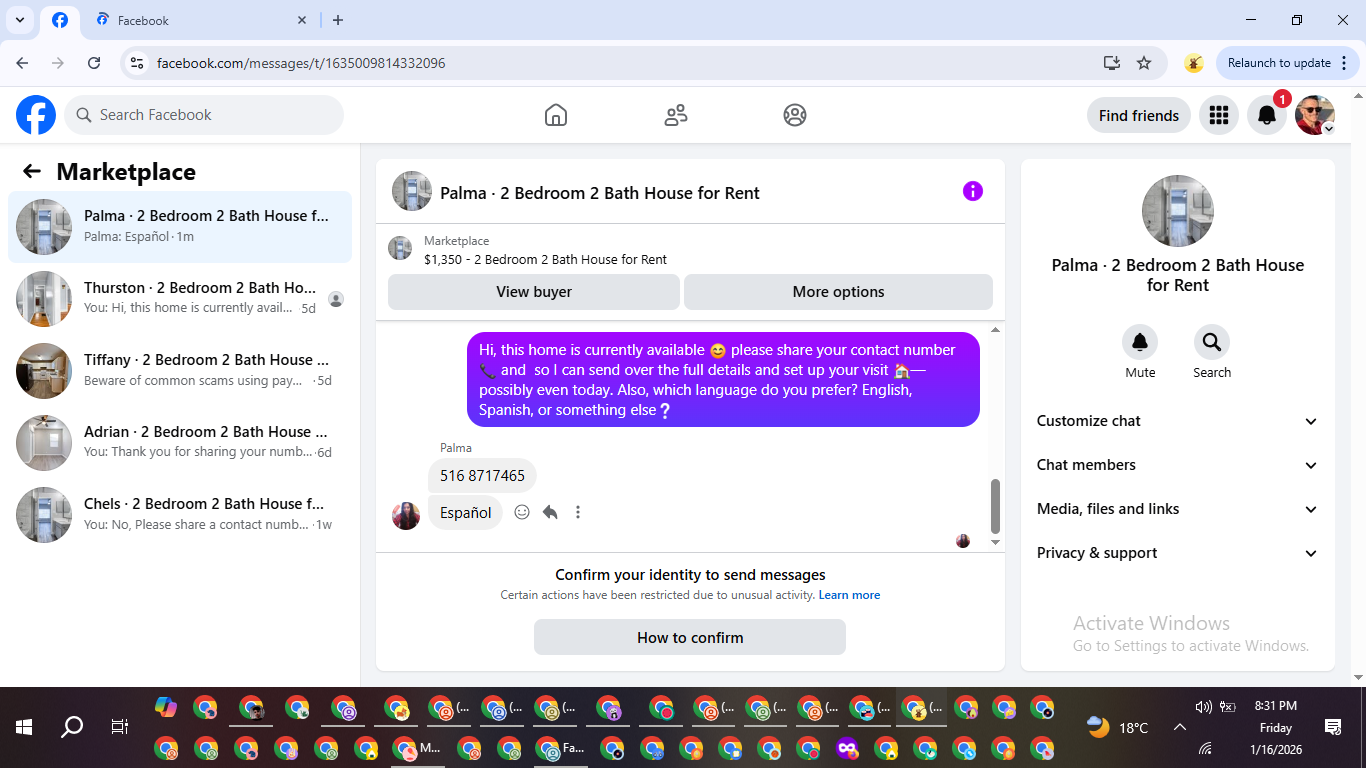The width and height of the screenshot is (1366, 768).
Task: Click the 516 8717465 message bubble
Action: tap(482, 476)
